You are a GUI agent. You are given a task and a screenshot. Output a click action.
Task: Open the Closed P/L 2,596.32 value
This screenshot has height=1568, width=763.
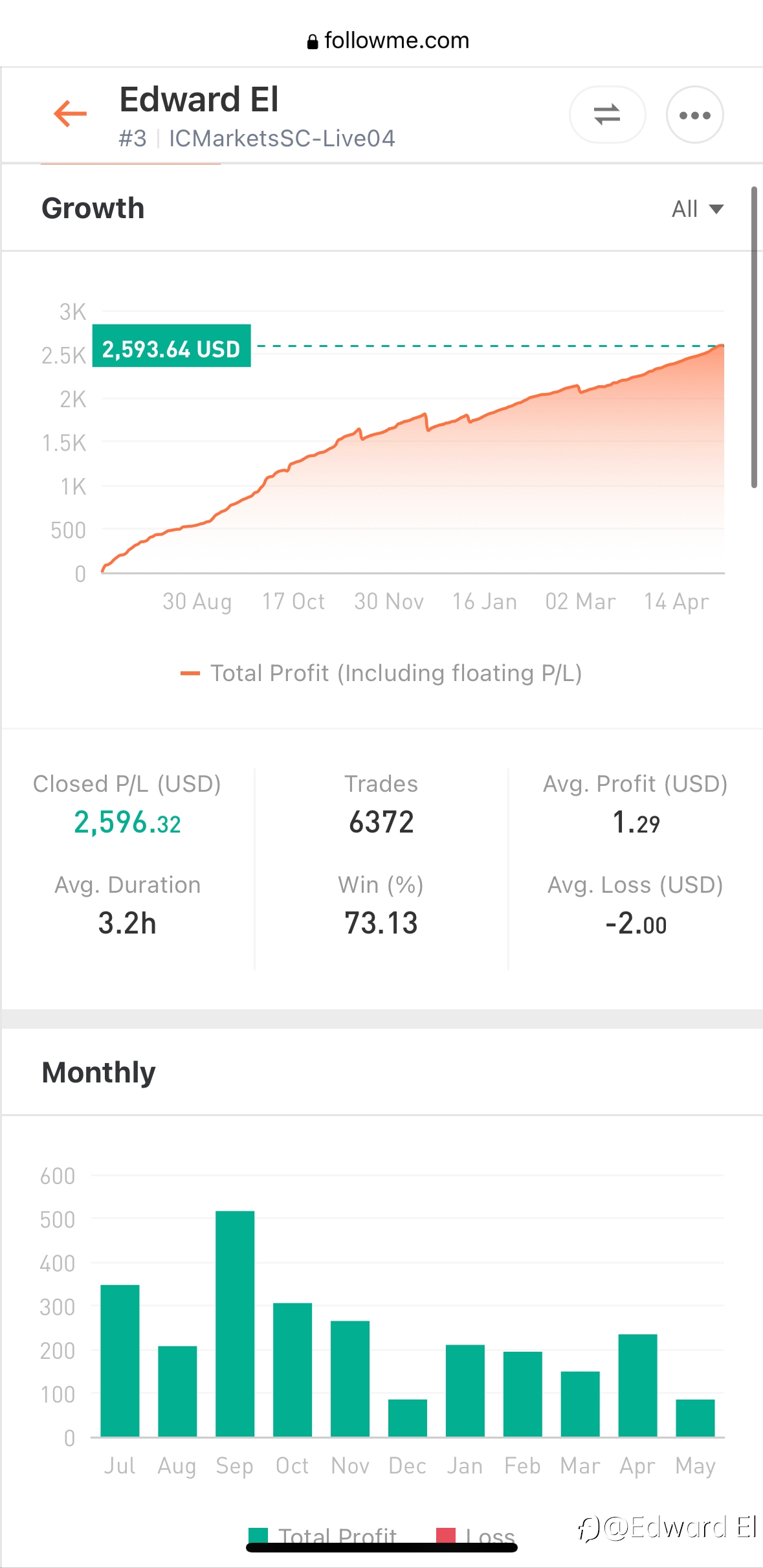[x=127, y=823]
